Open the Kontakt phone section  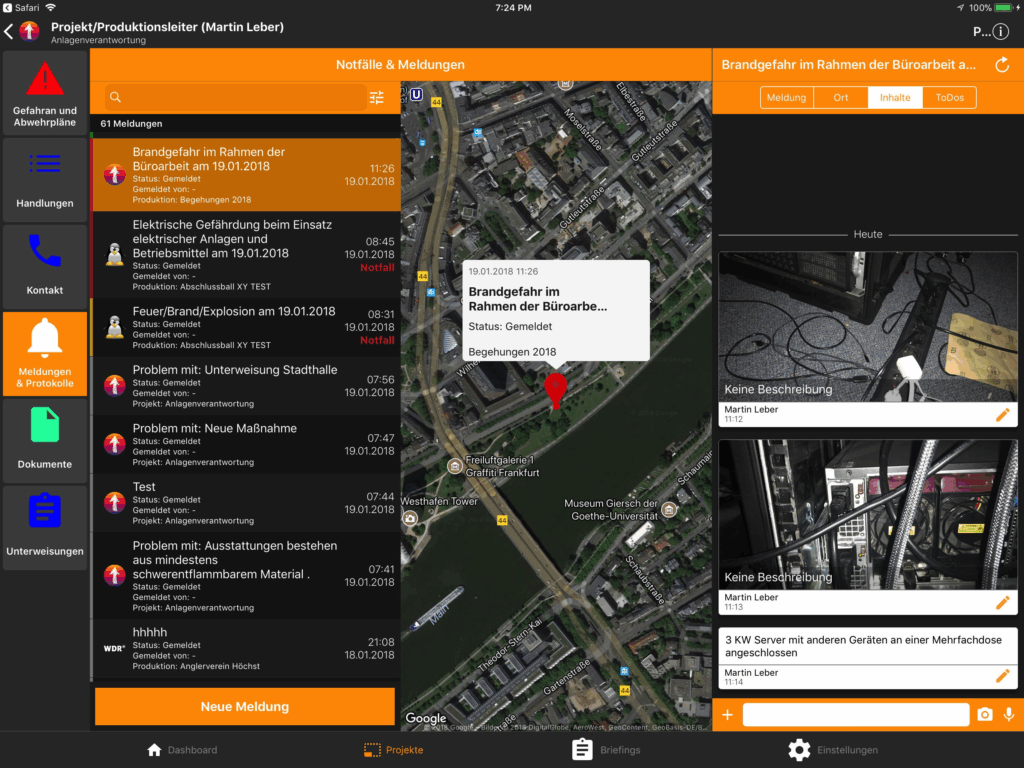tap(45, 266)
